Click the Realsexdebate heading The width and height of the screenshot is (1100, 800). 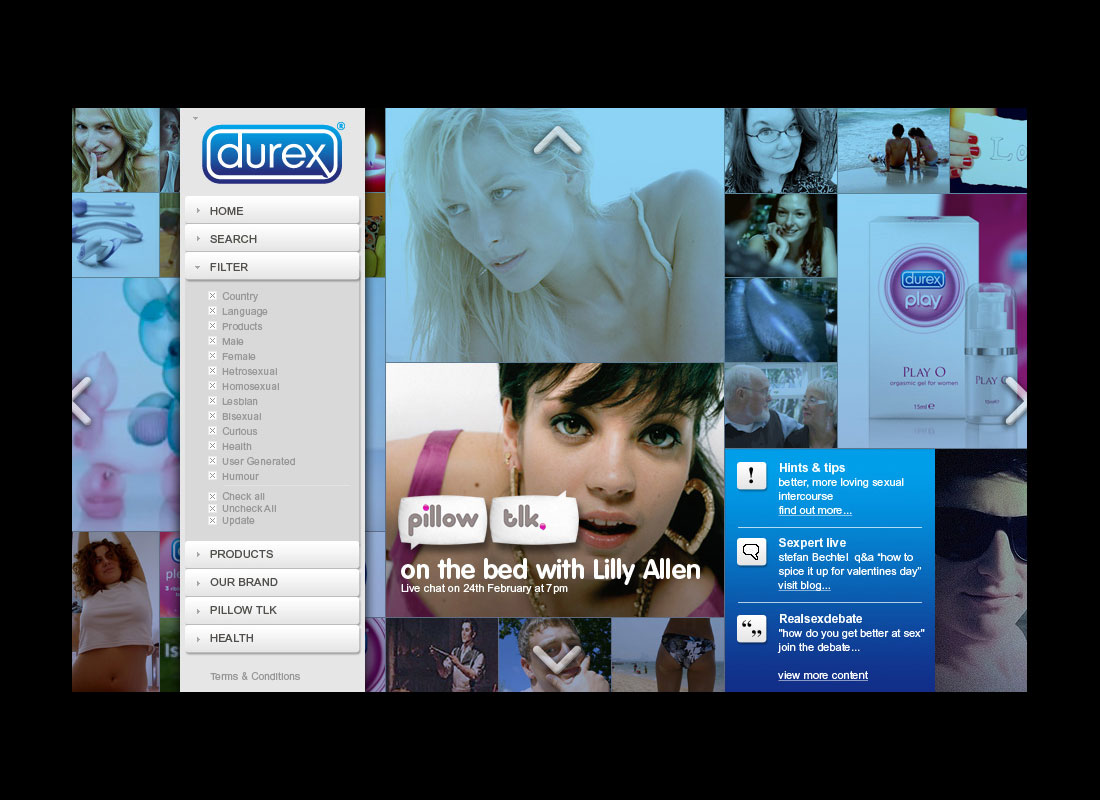pos(821,618)
